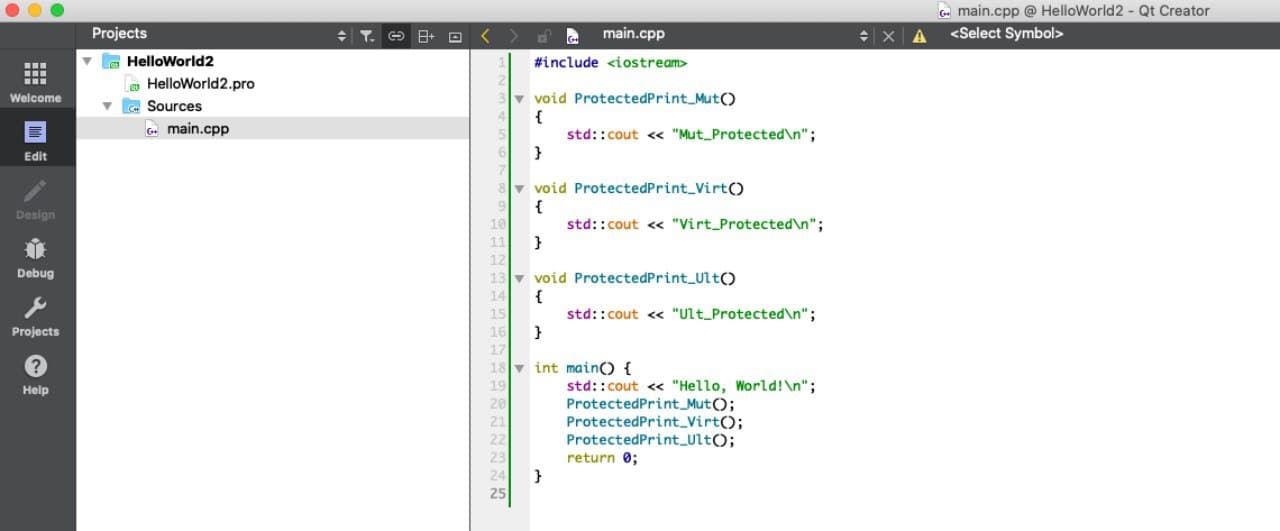Click the "Ult_Protected\n" string literal
Image resolution: width=1280 pixels, height=531 pixels.
pyautogui.click(x=743, y=314)
